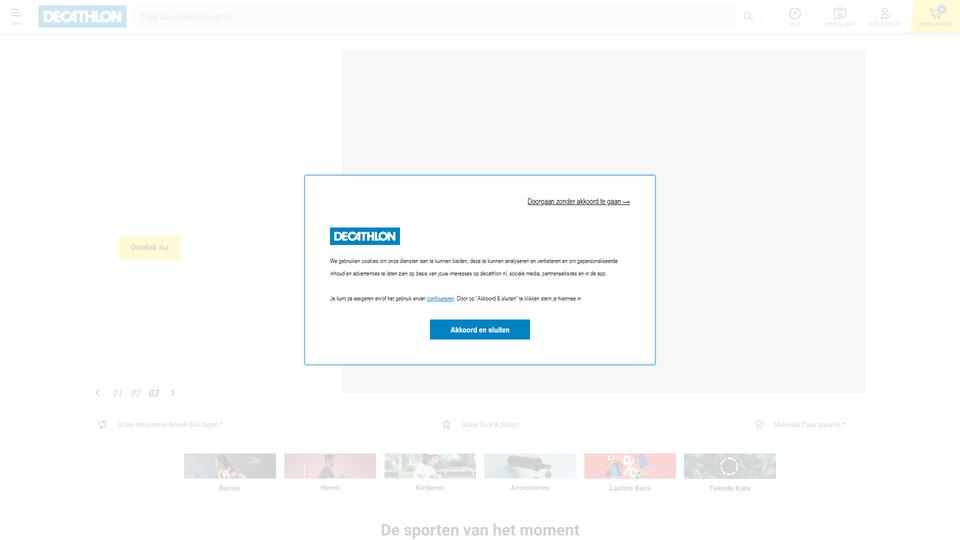Click the magnifying glass search icon

pyautogui.click(x=748, y=17)
